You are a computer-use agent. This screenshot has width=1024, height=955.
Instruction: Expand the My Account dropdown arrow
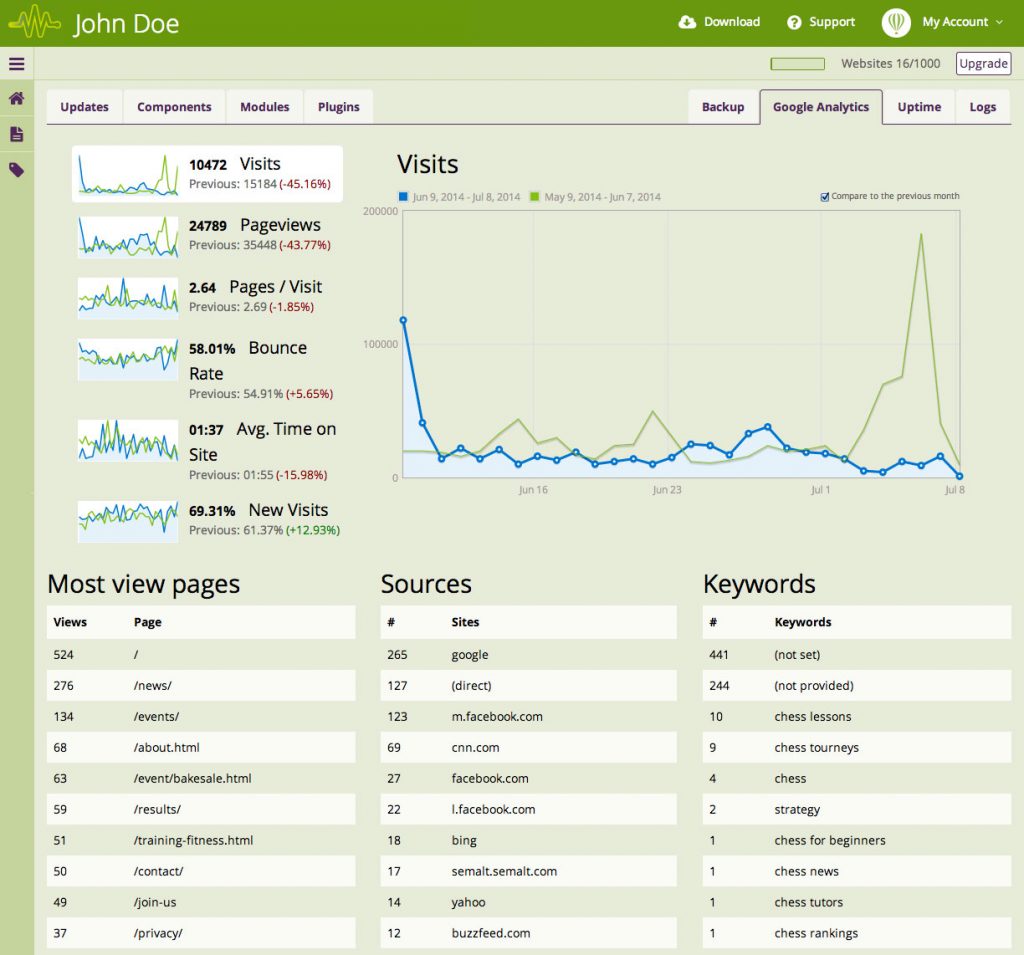[x=999, y=22]
